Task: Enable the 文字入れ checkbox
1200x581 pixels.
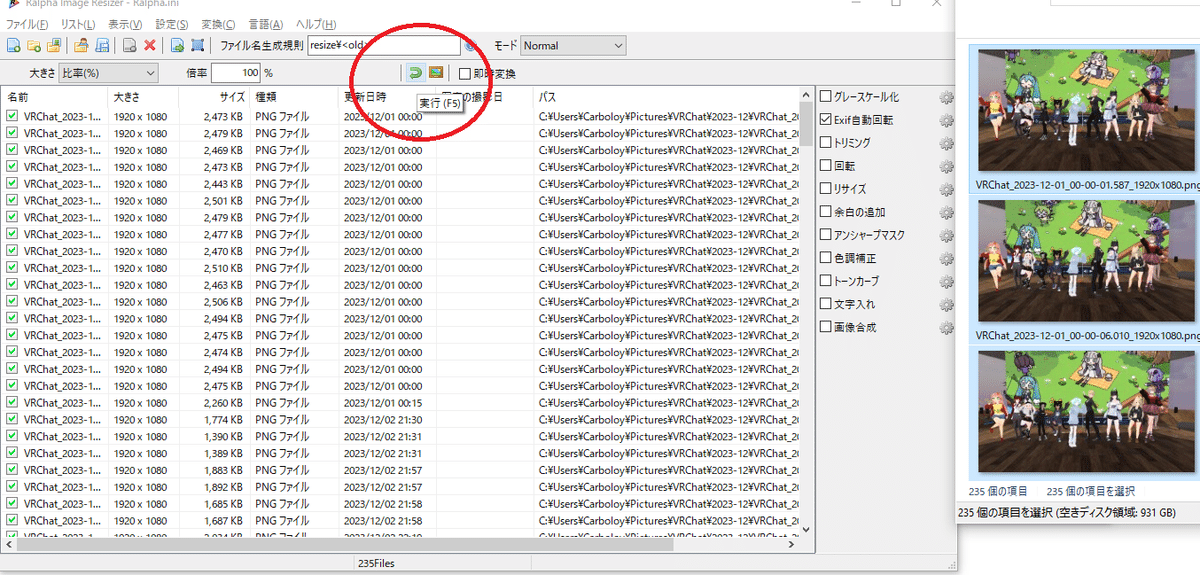Action: [x=826, y=304]
